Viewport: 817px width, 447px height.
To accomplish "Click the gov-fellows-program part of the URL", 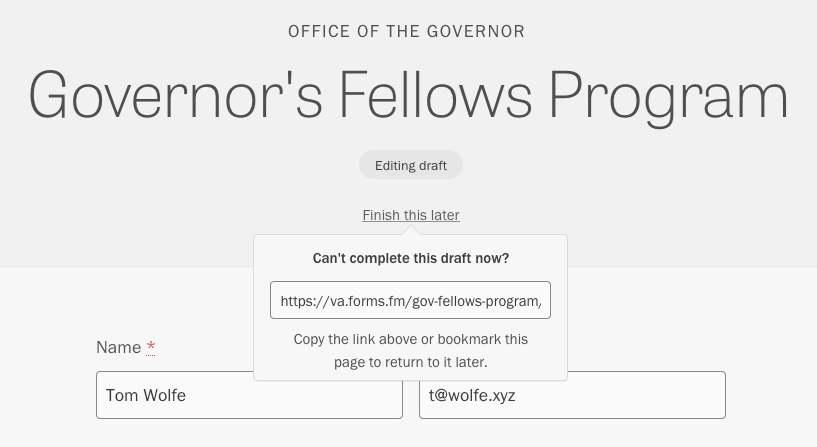I will pyautogui.click(x=475, y=301).
